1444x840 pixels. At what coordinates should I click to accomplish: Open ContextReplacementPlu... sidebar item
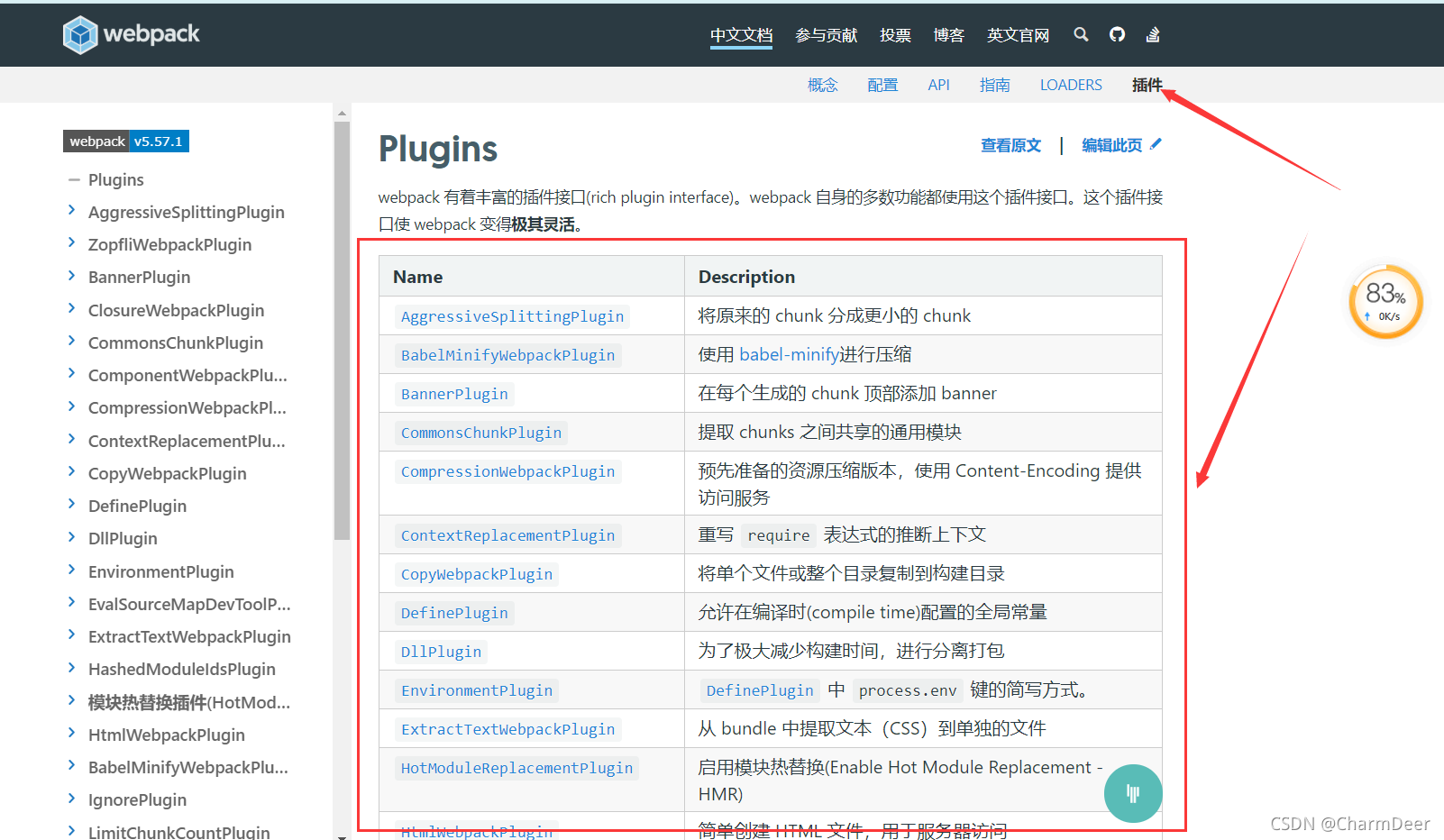187,441
